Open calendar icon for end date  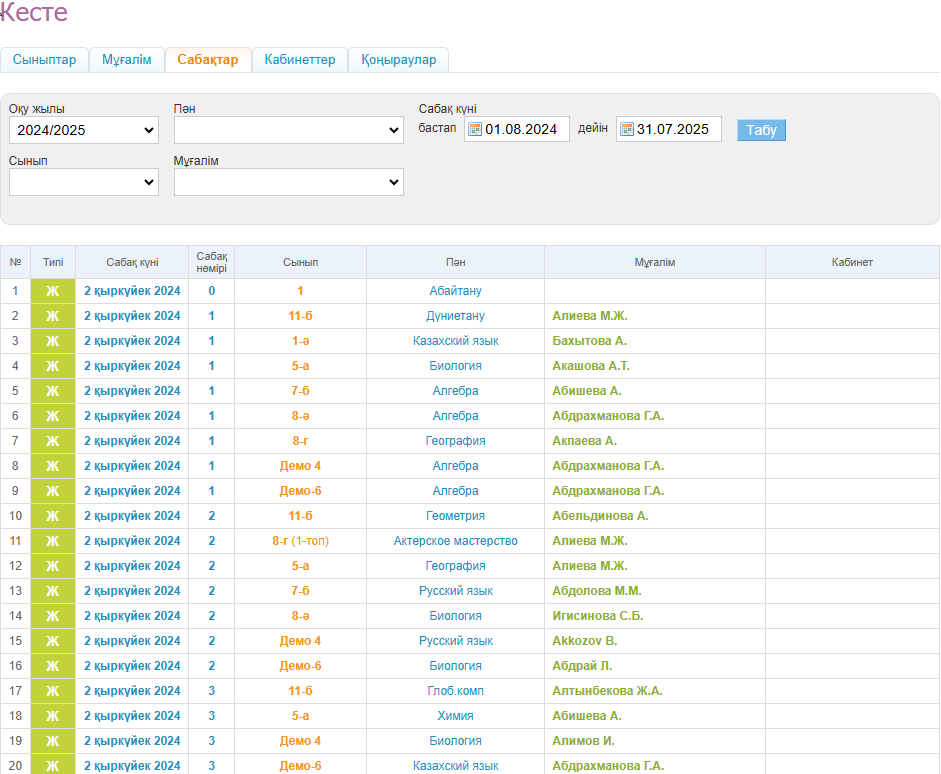(x=627, y=130)
